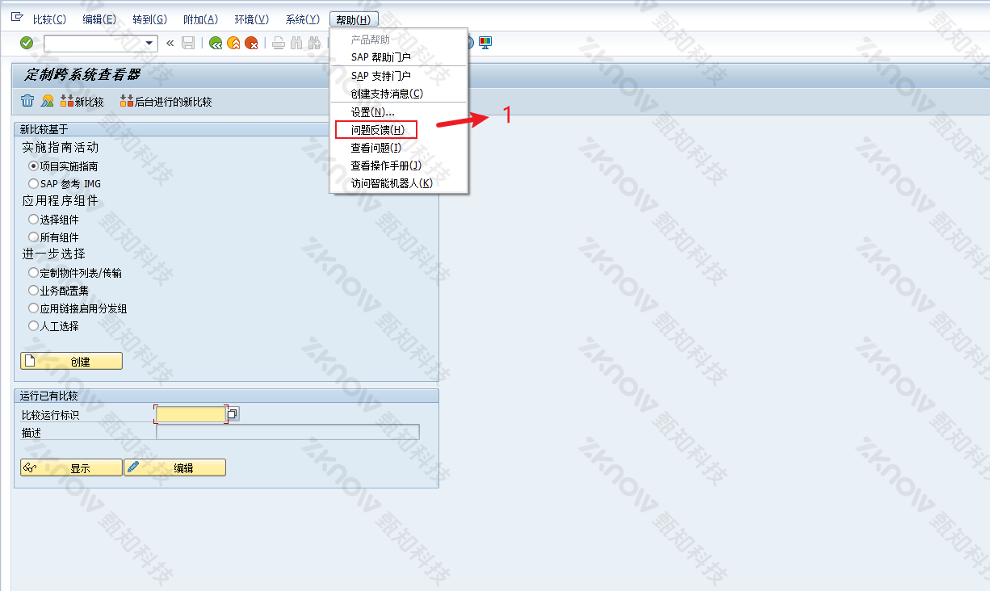Select the 项目实施指南 radio button
Screen dimensions: 990x592
click(33, 166)
